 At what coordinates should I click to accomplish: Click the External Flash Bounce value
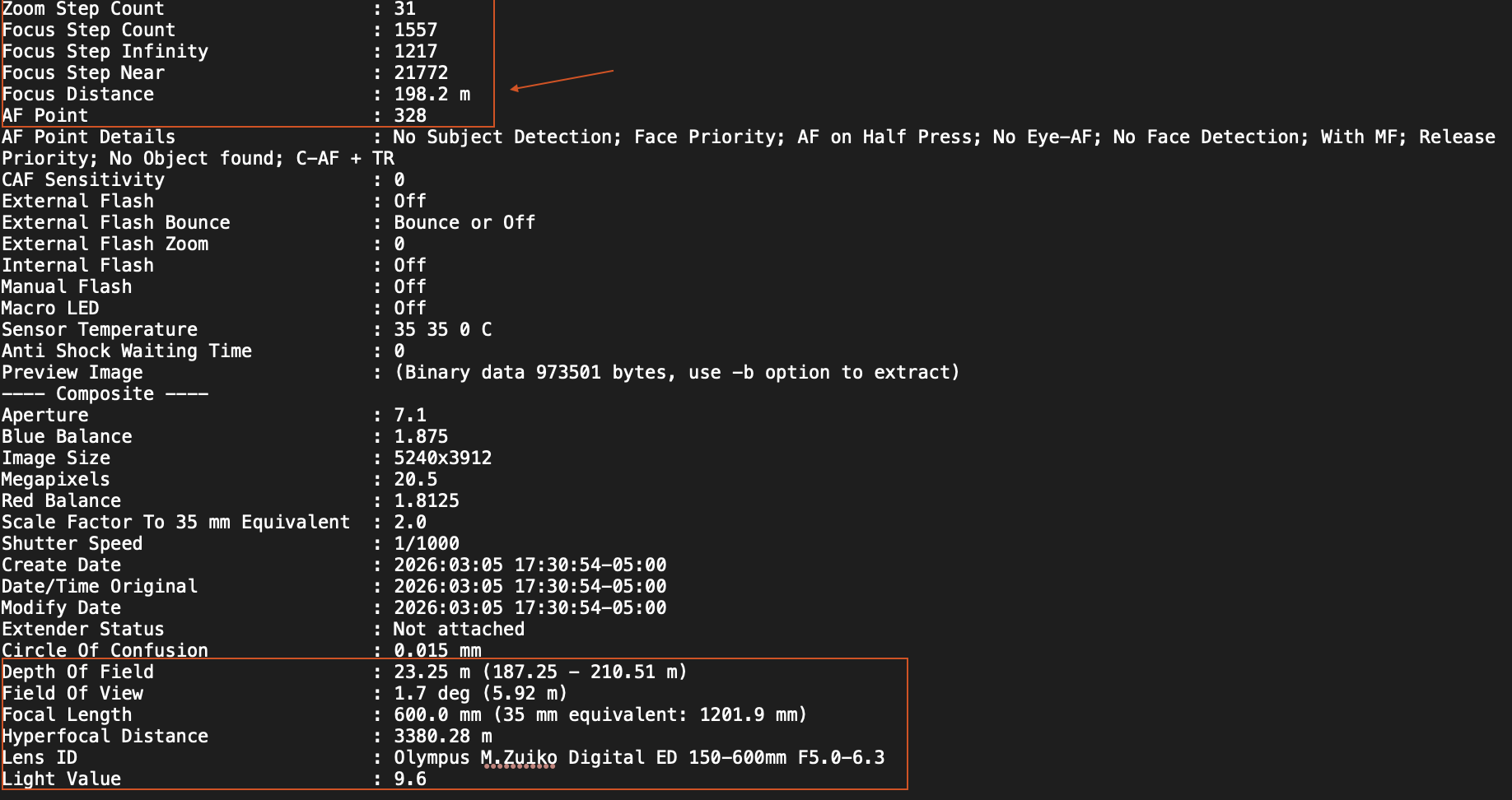464,223
